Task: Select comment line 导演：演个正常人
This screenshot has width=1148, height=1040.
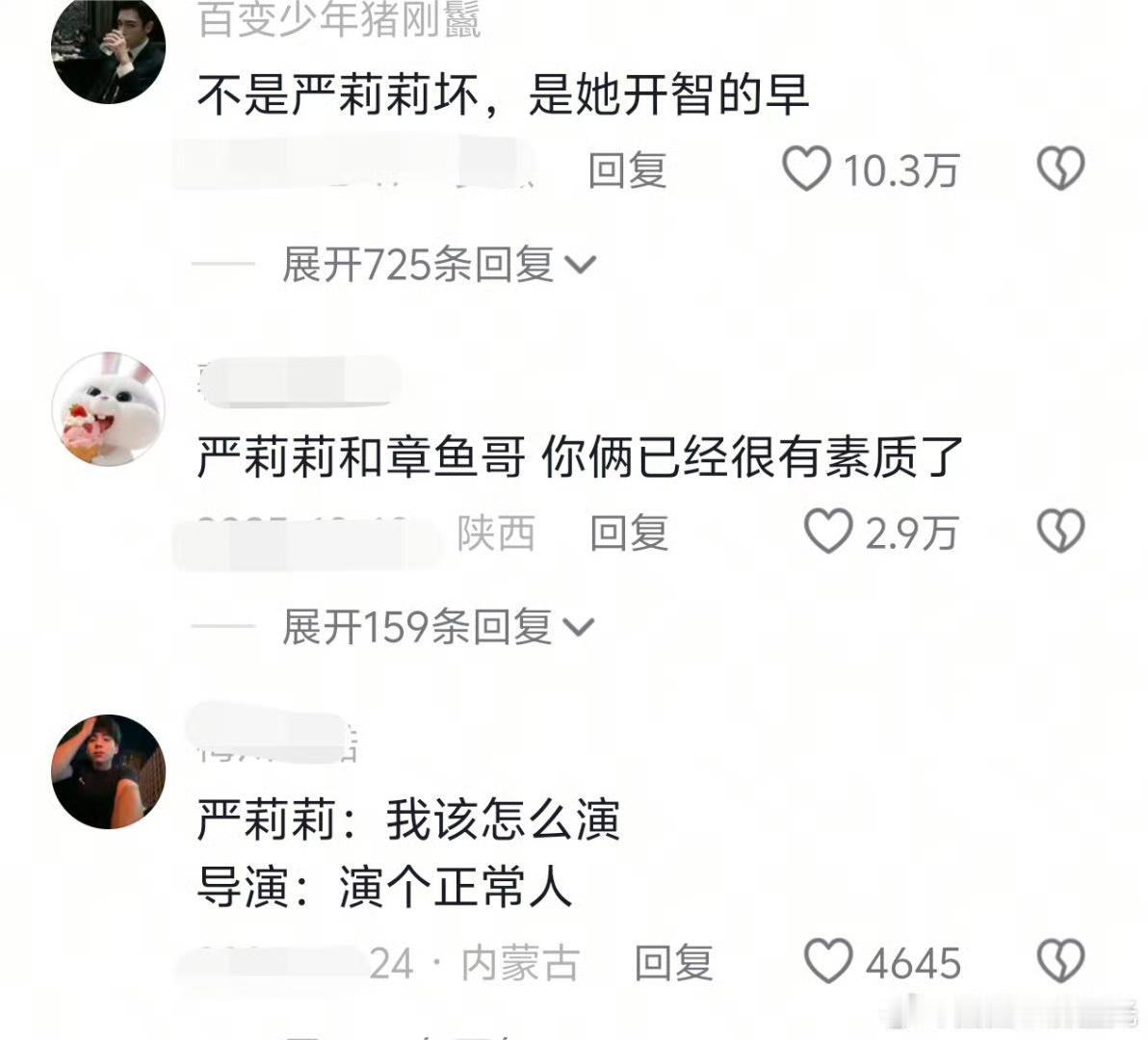Action: click(x=384, y=886)
